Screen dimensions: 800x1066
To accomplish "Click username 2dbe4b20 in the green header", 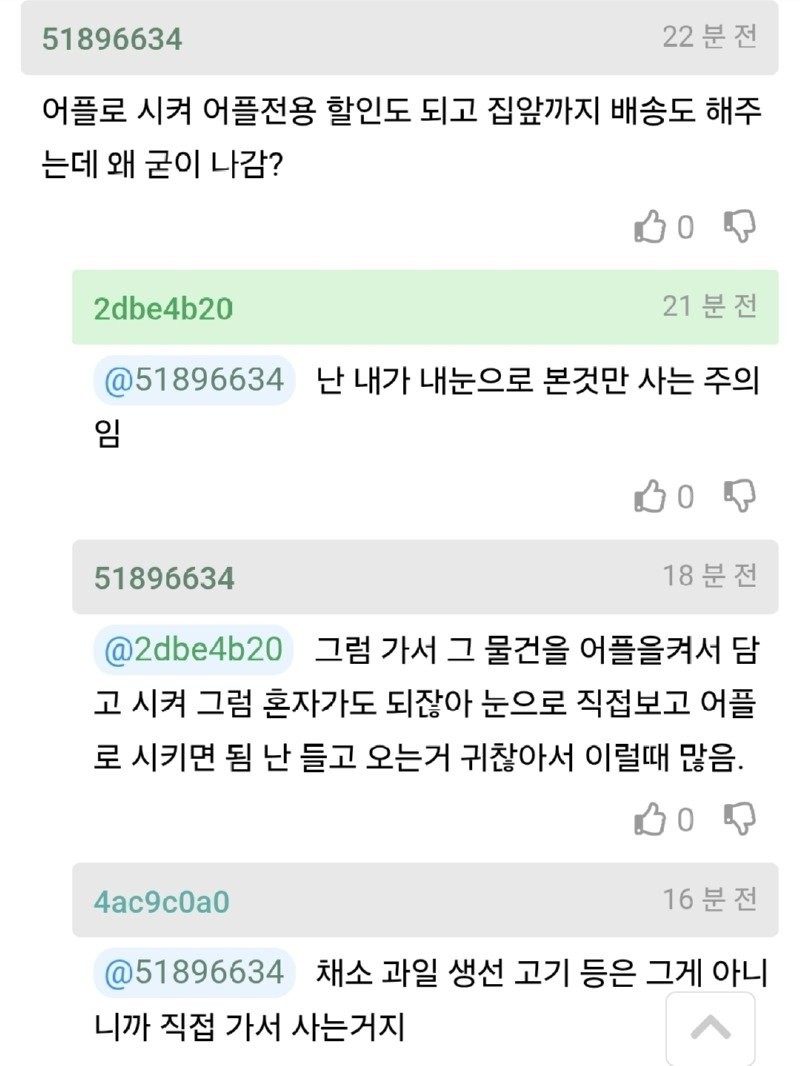I will pyautogui.click(x=163, y=308).
